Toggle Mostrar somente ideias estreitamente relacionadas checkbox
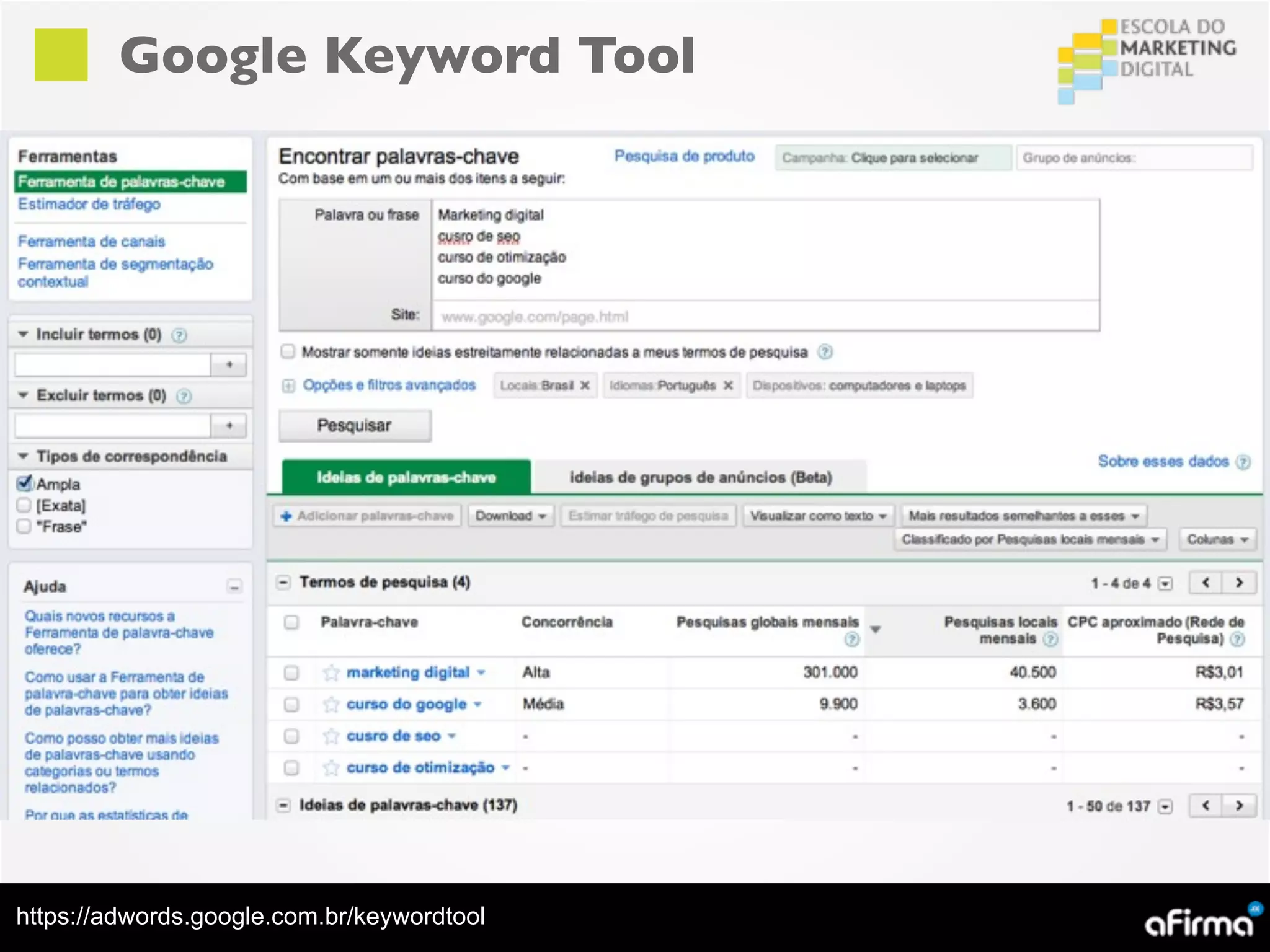The width and height of the screenshot is (1270, 952). pyautogui.click(x=287, y=351)
